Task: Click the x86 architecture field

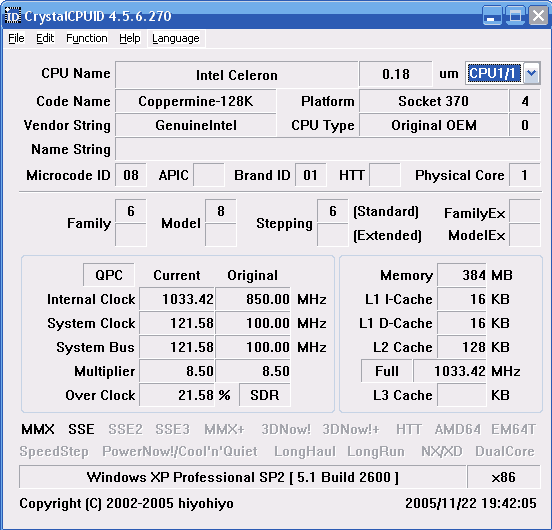Action: point(504,477)
